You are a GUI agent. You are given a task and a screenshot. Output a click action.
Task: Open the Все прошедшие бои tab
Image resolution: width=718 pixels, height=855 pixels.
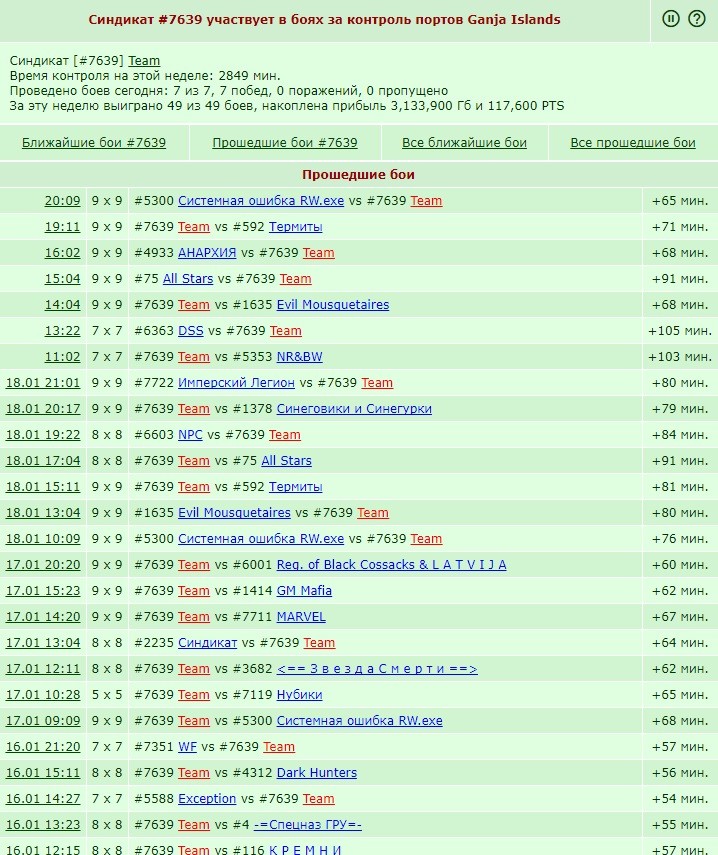(633, 143)
